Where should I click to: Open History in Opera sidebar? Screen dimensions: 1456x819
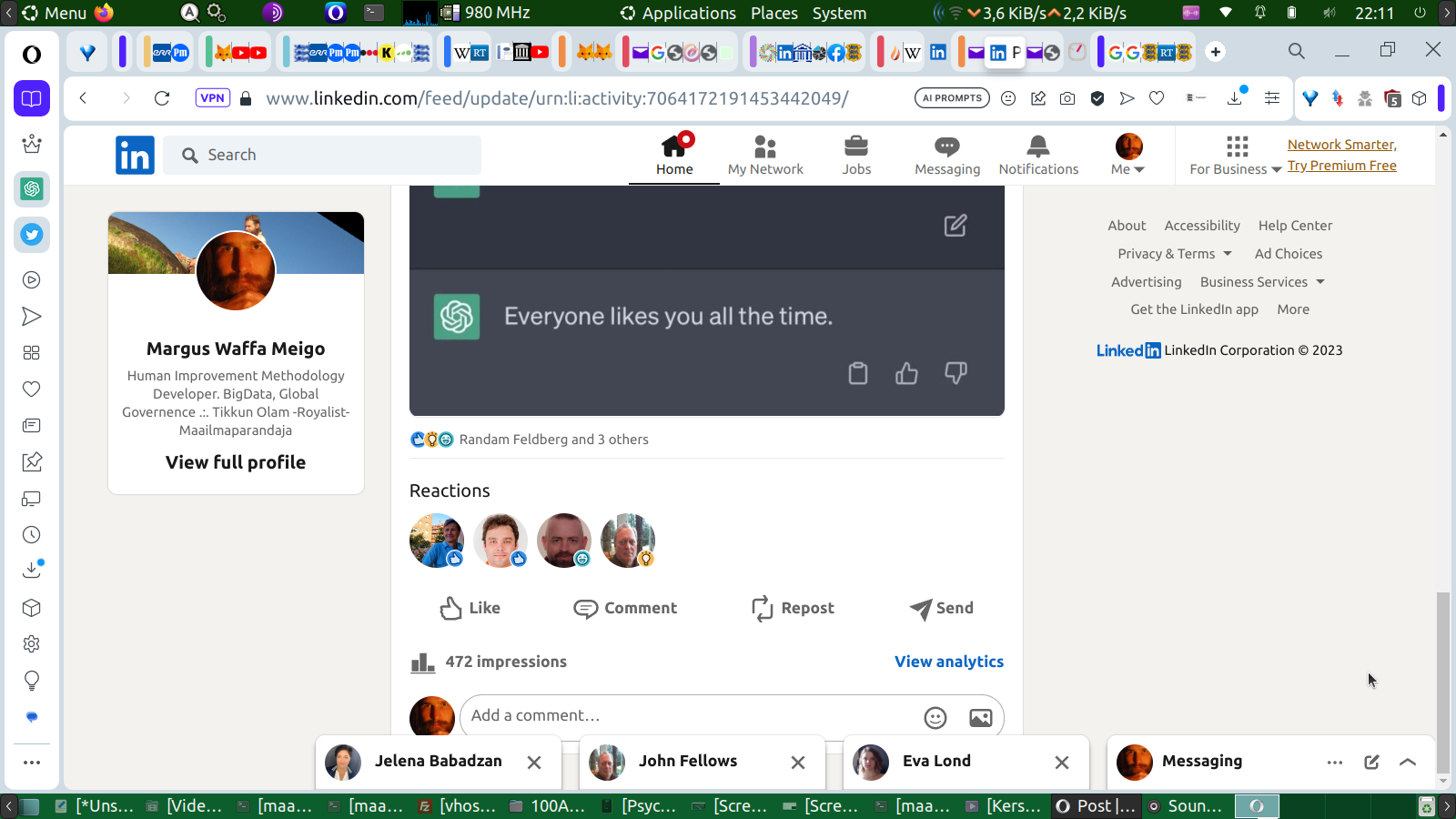point(32,535)
